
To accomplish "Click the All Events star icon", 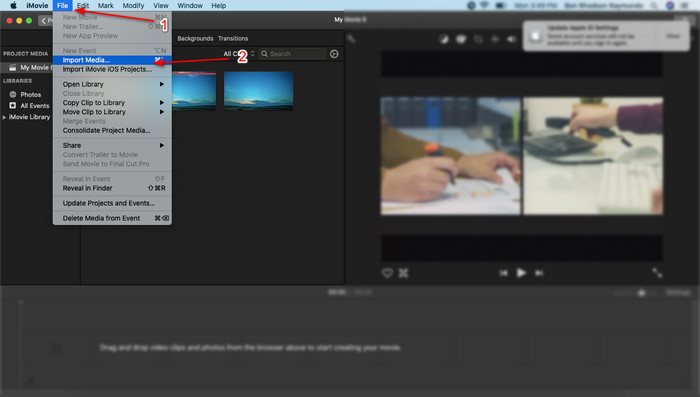I will coord(12,106).
